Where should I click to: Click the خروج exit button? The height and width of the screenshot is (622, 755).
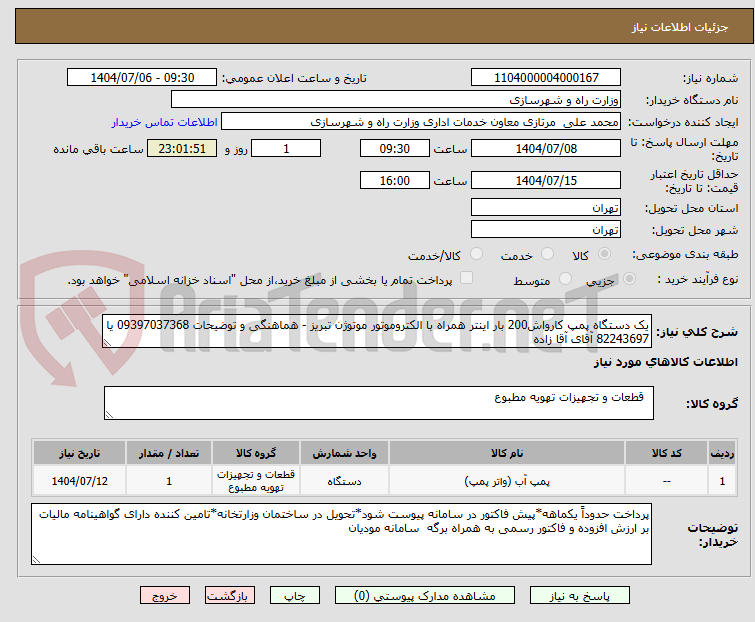click(x=165, y=595)
